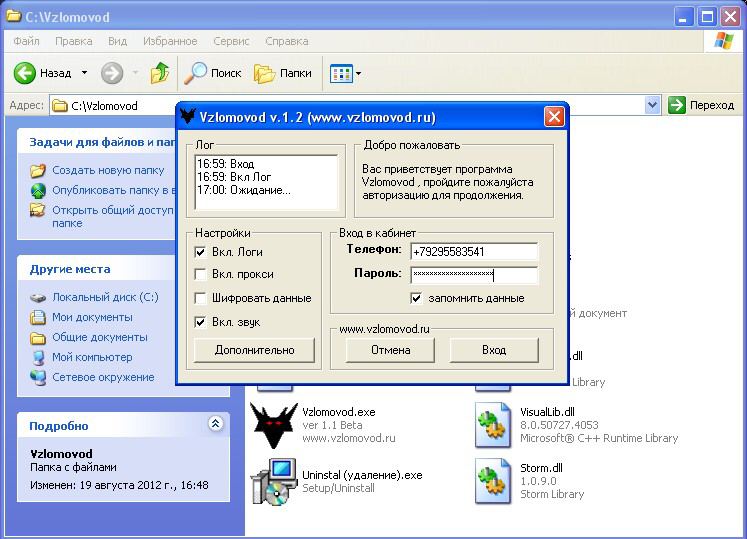Open the Views icon in the toolbar

point(341,73)
